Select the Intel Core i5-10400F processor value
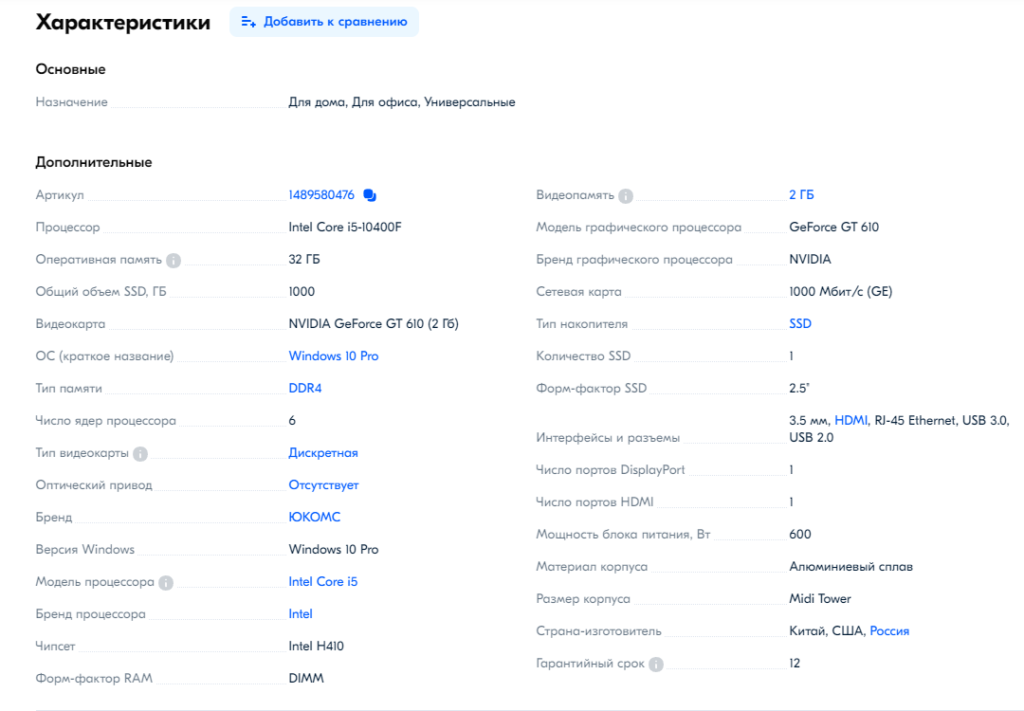Image resolution: width=1024 pixels, height=711 pixels. coord(345,227)
